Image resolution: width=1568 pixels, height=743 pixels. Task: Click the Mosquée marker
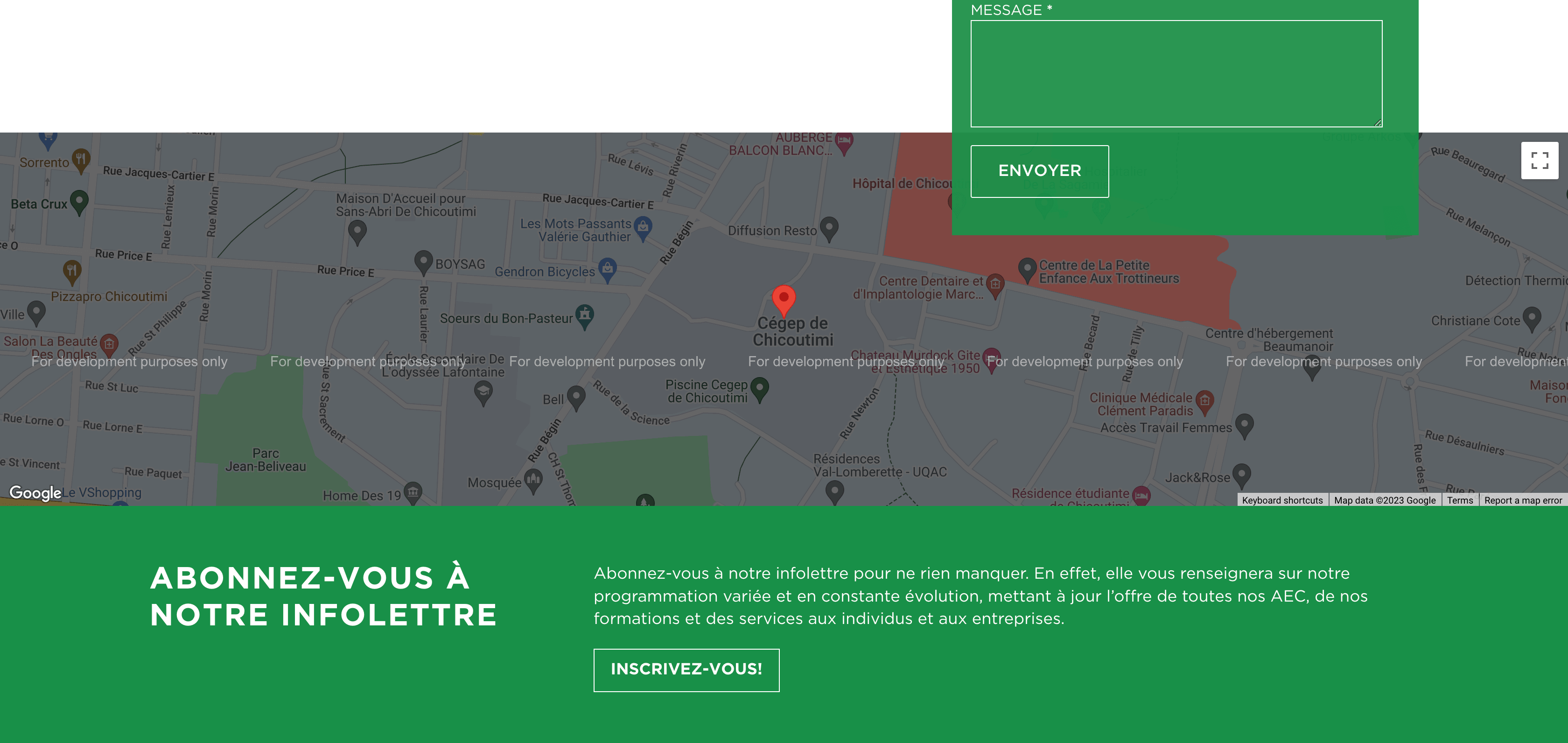[533, 482]
